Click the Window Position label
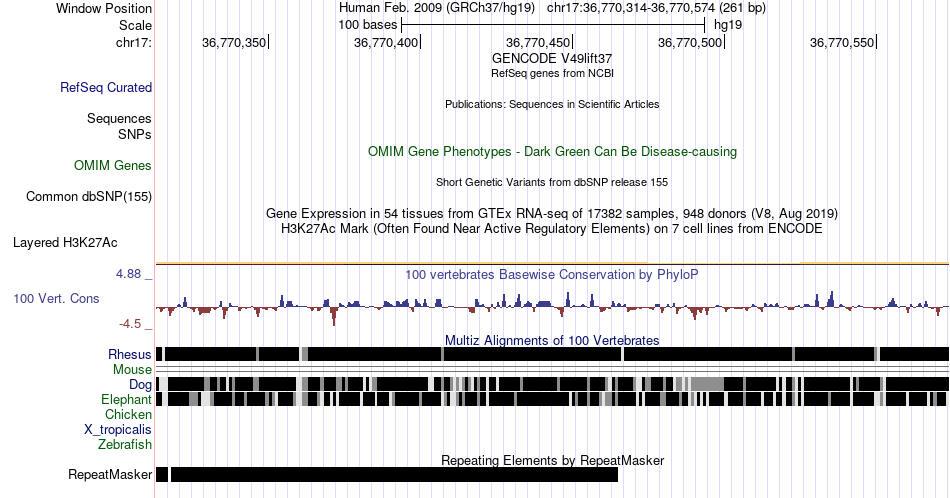Image resolution: width=950 pixels, height=498 pixels. click(104, 8)
